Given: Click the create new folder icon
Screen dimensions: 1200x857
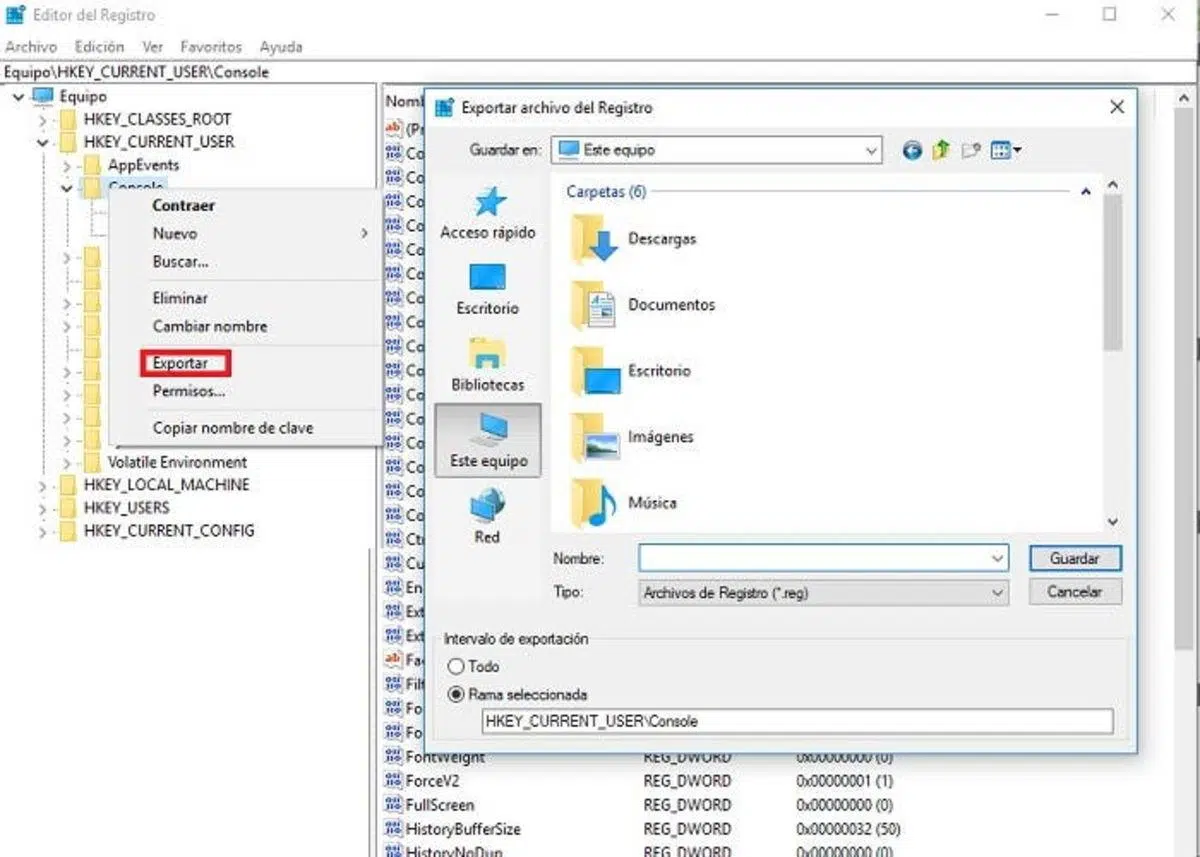Looking at the screenshot, I should click(970, 151).
